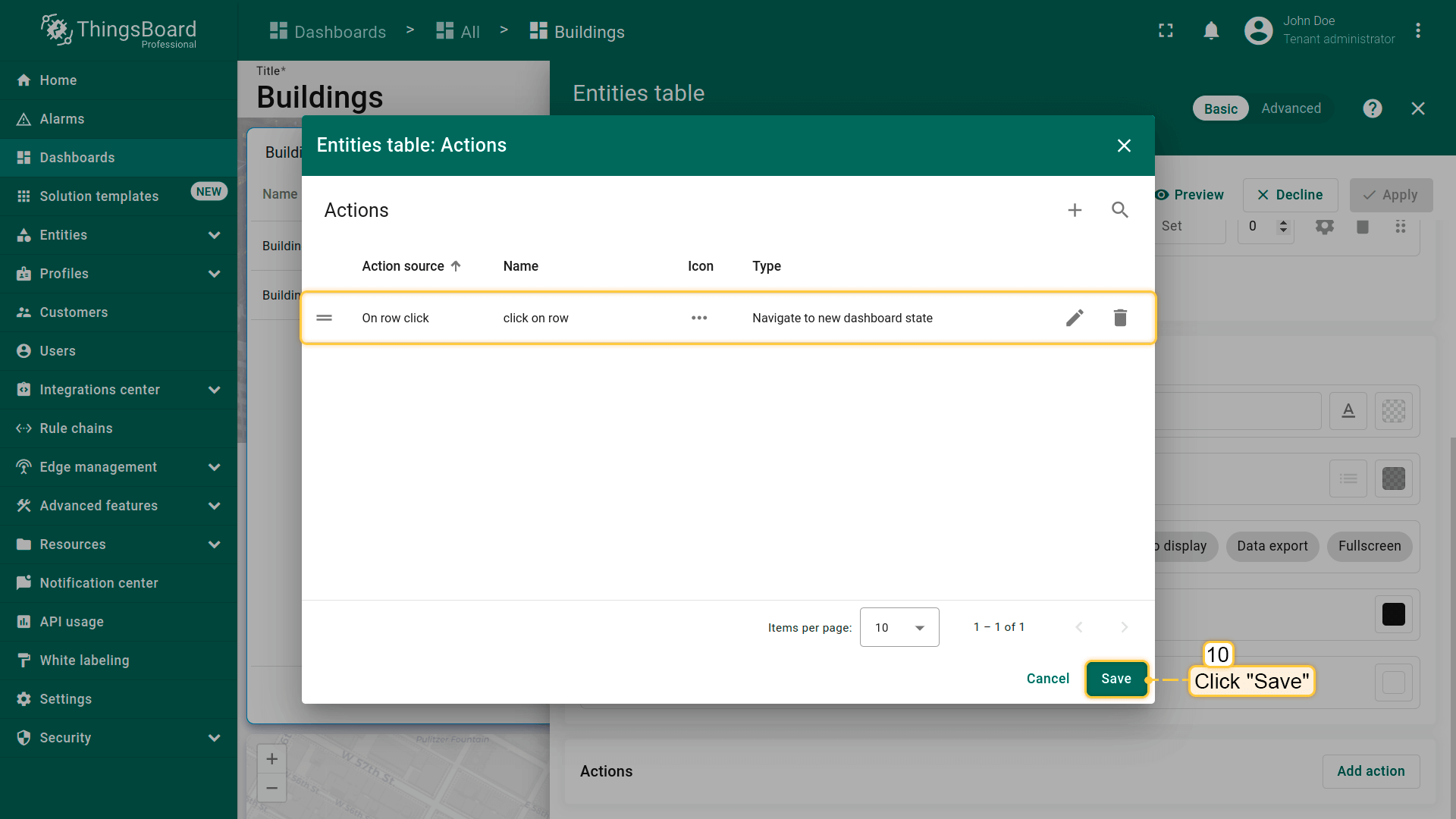Screen dimensions: 1456x819
Task: Switch widget config to Advanced mode
Action: 1291,108
